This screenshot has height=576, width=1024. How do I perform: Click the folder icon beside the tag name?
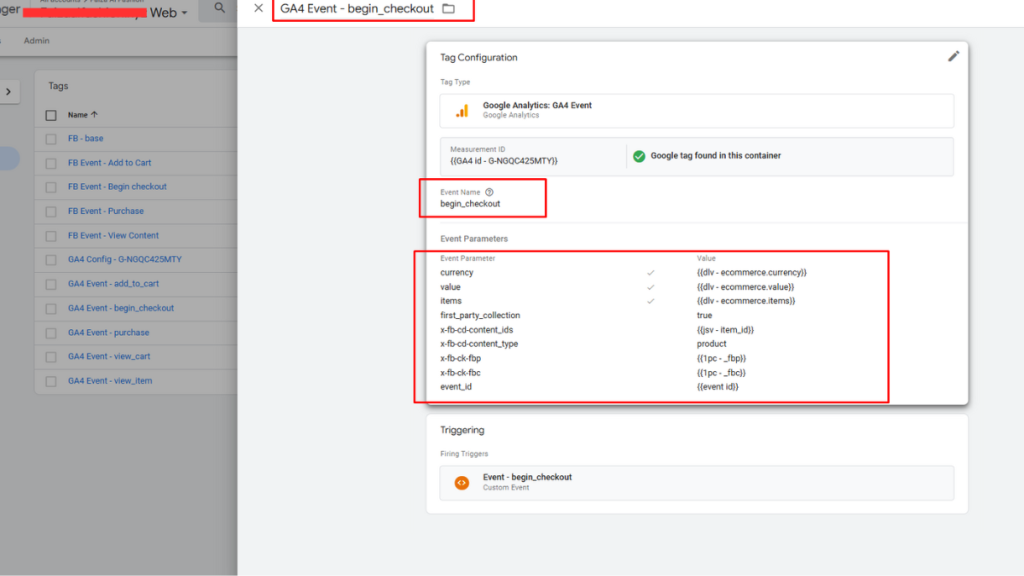pyautogui.click(x=449, y=8)
